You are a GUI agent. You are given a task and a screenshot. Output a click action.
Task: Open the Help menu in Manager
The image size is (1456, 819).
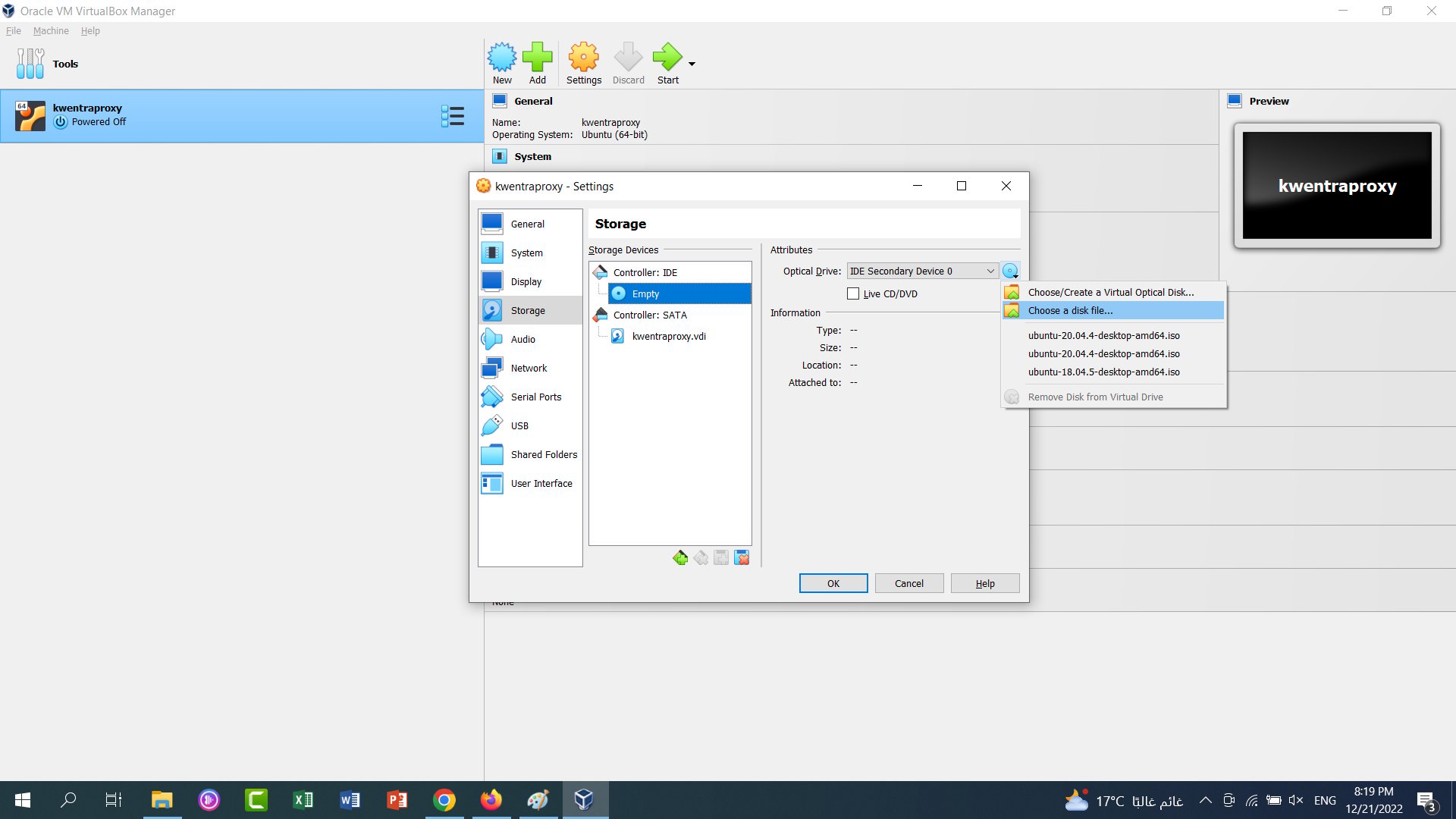90,31
